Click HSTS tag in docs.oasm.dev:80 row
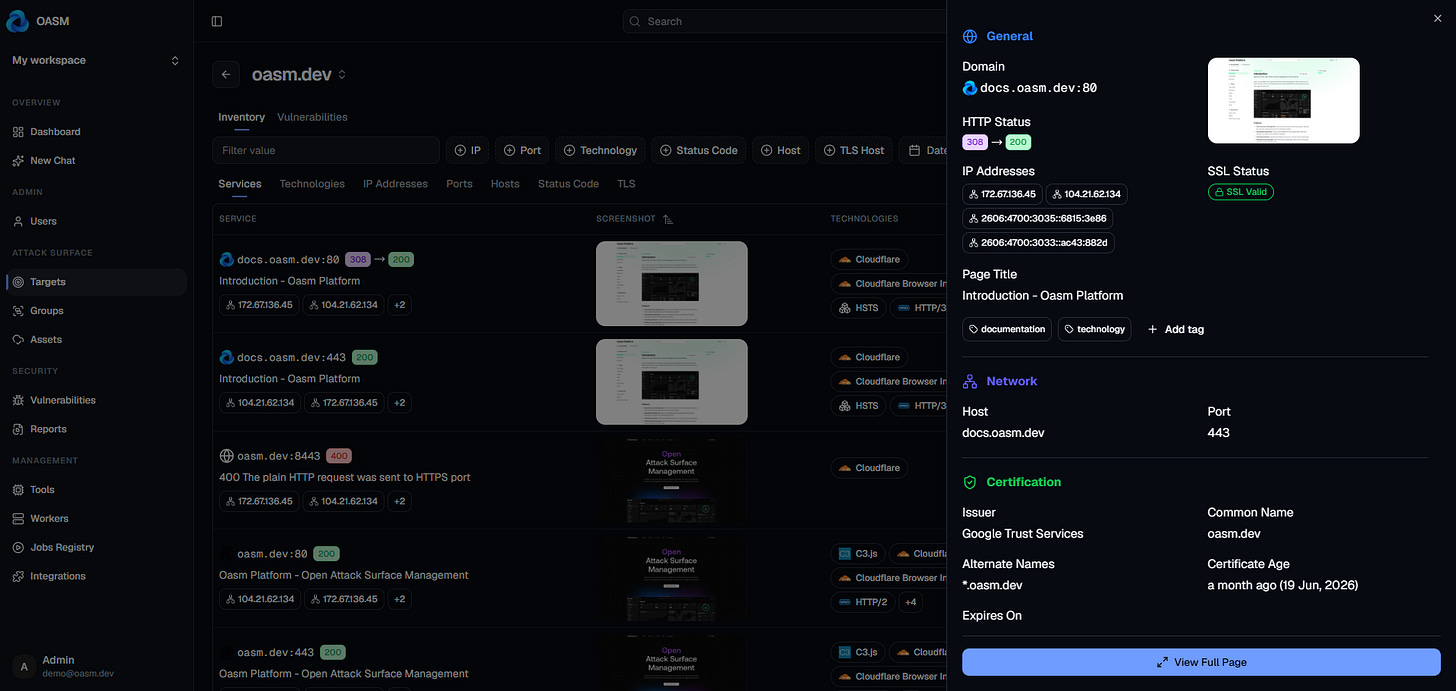The width and height of the screenshot is (1456, 691). click(859, 308)
